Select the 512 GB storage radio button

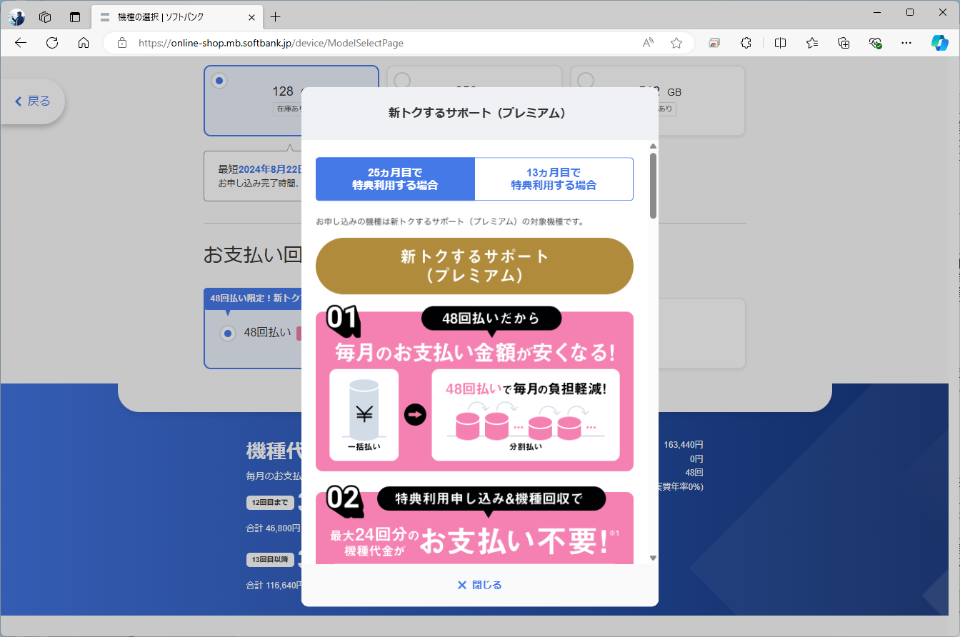[584, 80]
